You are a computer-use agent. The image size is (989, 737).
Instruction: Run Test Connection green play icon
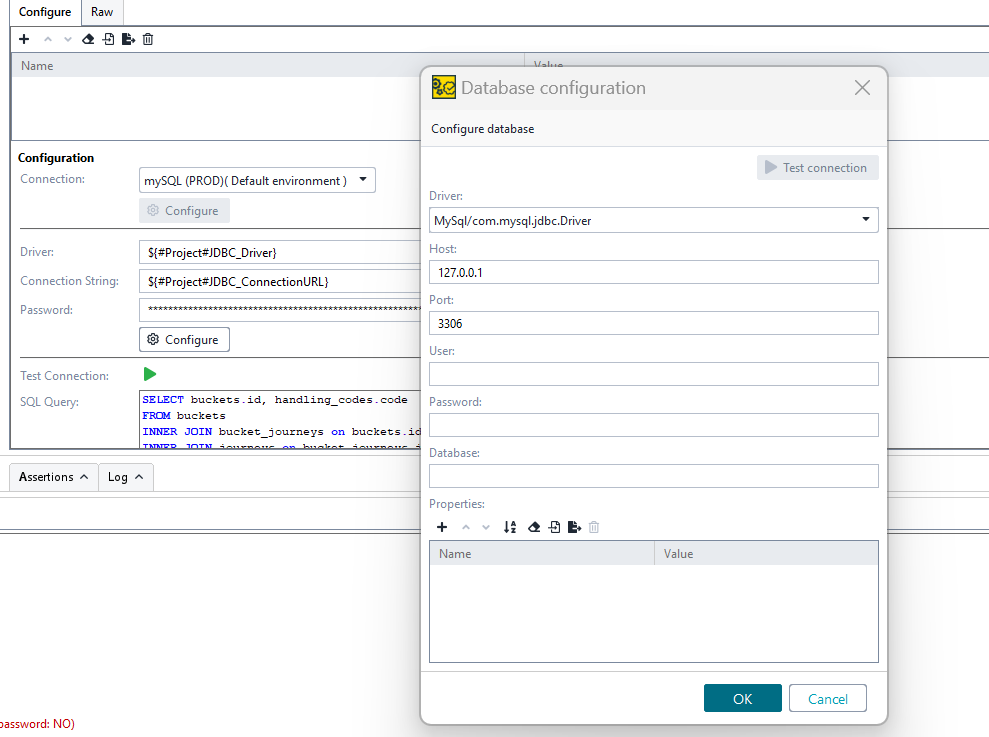150,374
